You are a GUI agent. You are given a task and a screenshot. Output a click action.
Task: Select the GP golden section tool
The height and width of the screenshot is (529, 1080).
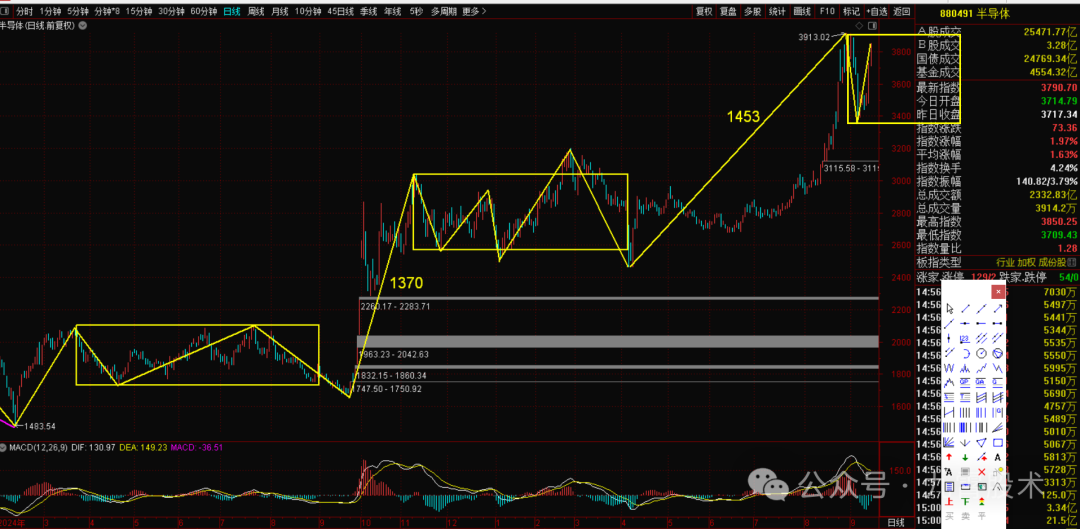click(966, 382)
